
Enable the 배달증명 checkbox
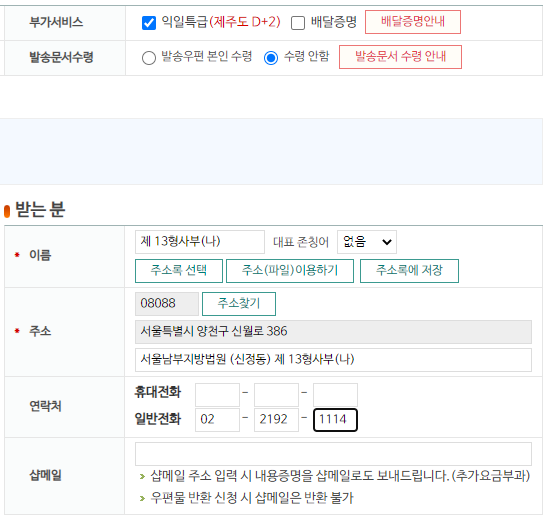[x=298, y=23]
